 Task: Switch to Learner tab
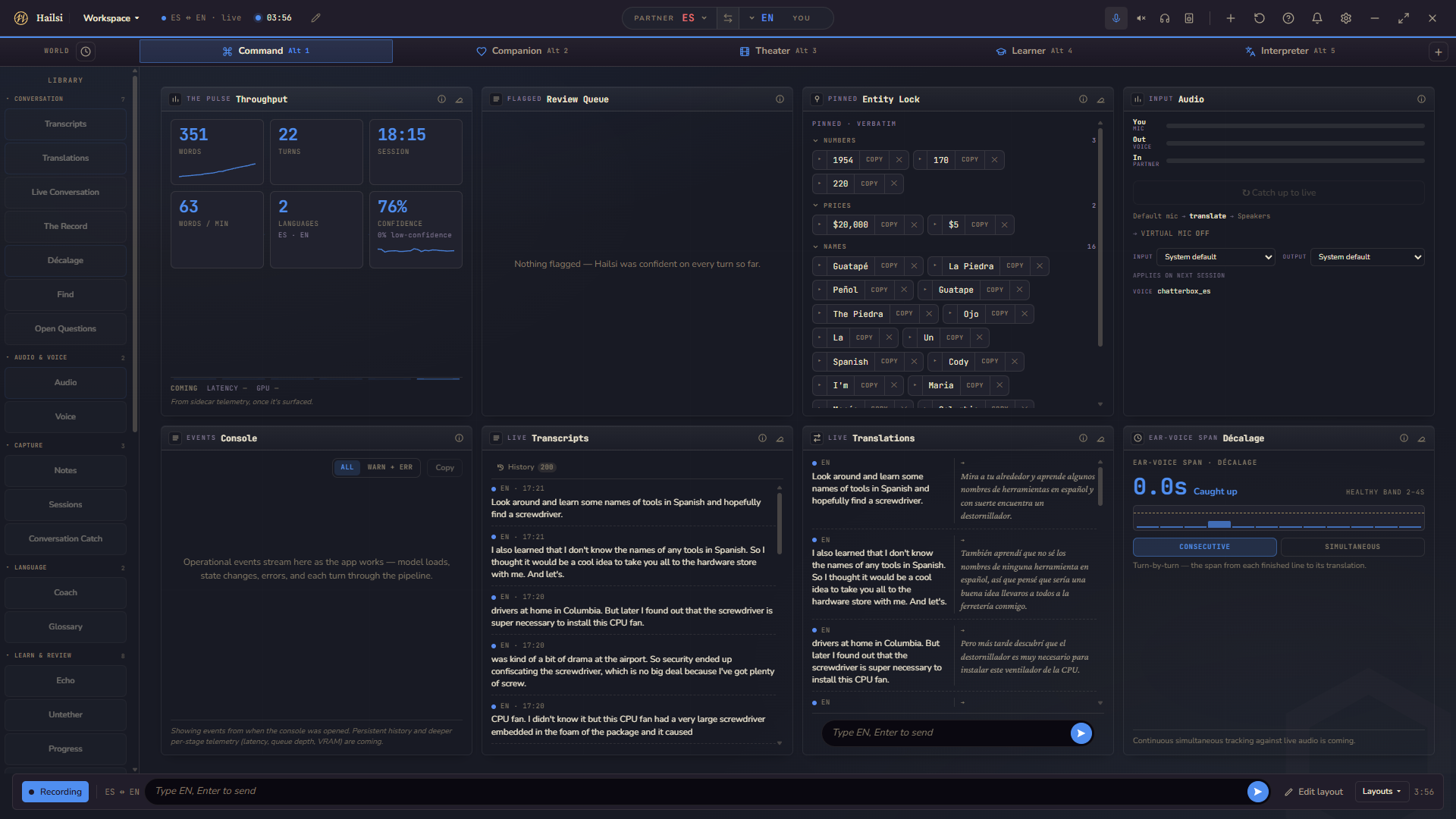pyautogui.click(x=1034, y=51)
